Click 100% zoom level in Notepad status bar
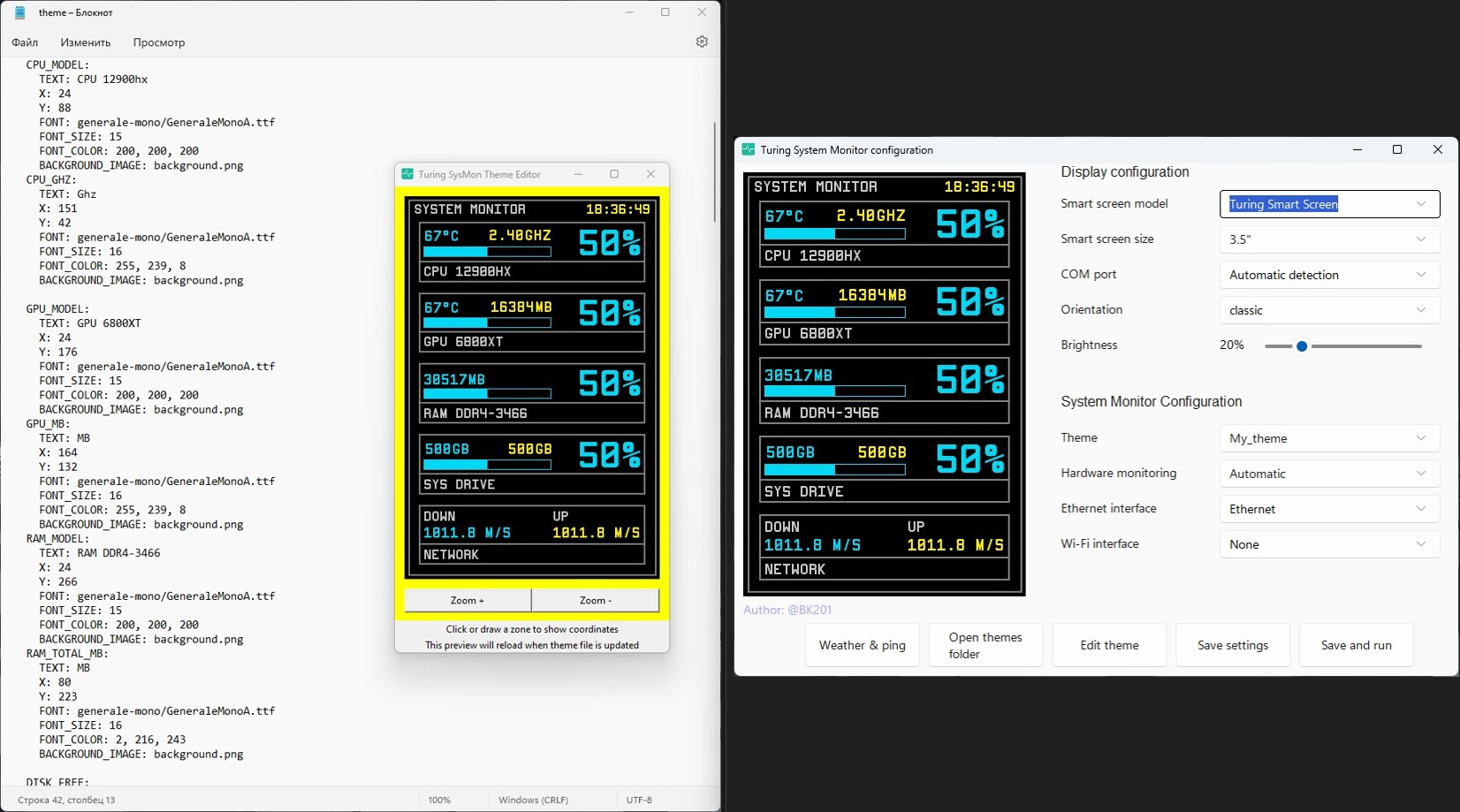Viewport: 1460px width, 812px height. [x=439, y=800]
